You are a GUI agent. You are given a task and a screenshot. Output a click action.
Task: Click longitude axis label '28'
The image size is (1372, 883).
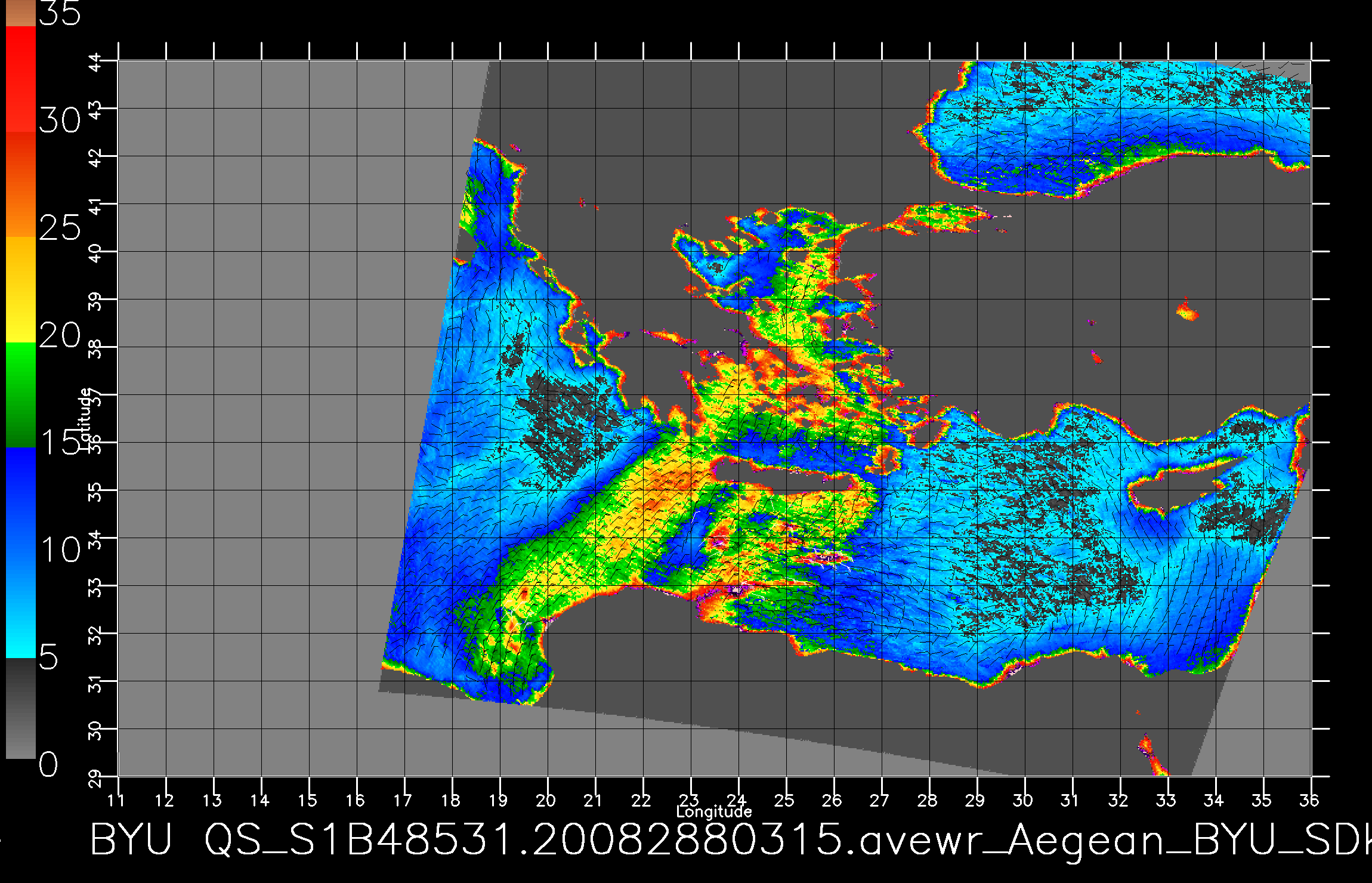pos(928,800)
